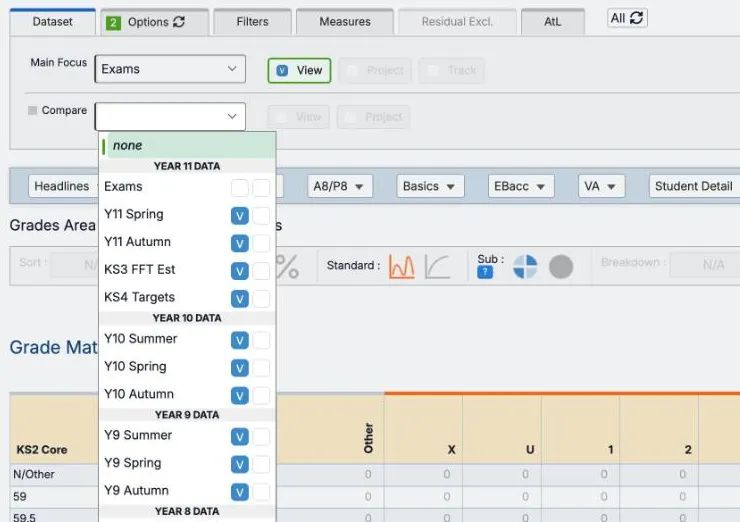Select the percentage display icon
The image size is (740, 522).
(x=287, y=267)
